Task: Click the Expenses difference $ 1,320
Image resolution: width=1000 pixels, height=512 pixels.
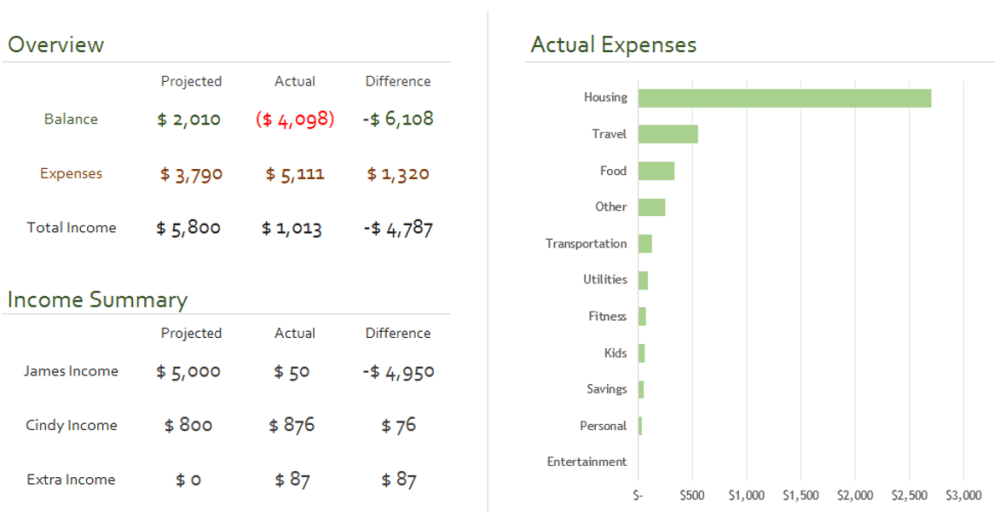Action: click(x=398, y=173)
